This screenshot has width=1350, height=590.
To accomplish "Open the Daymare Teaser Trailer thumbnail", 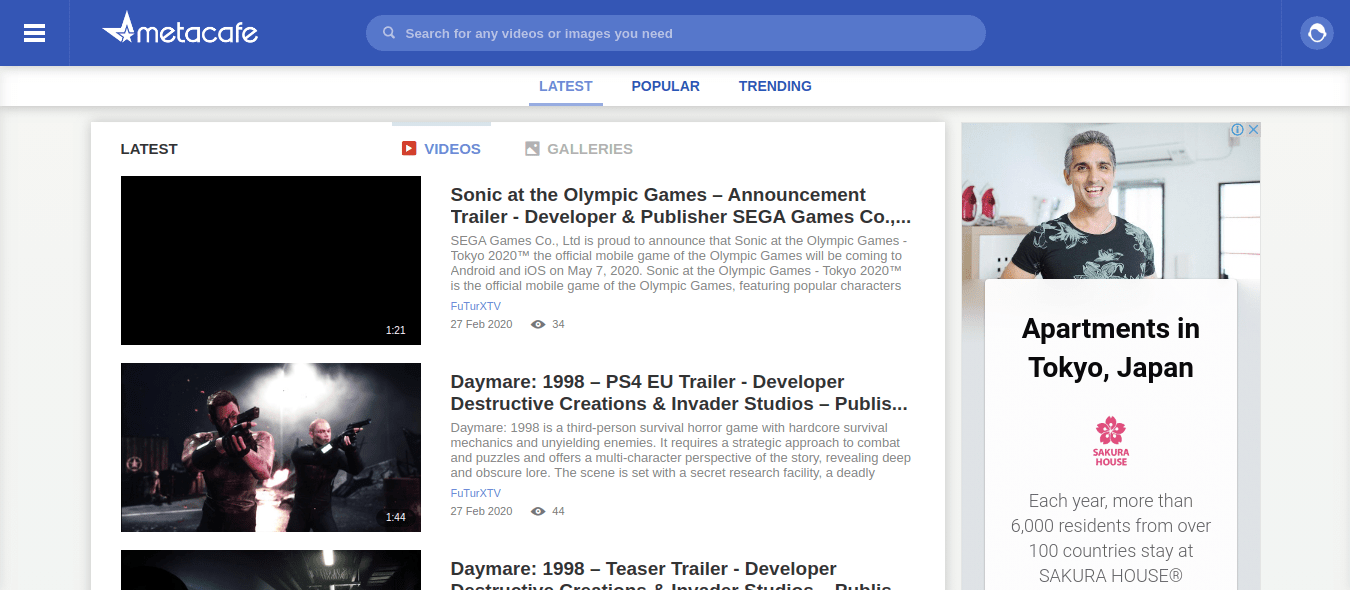I will point(271,570).
